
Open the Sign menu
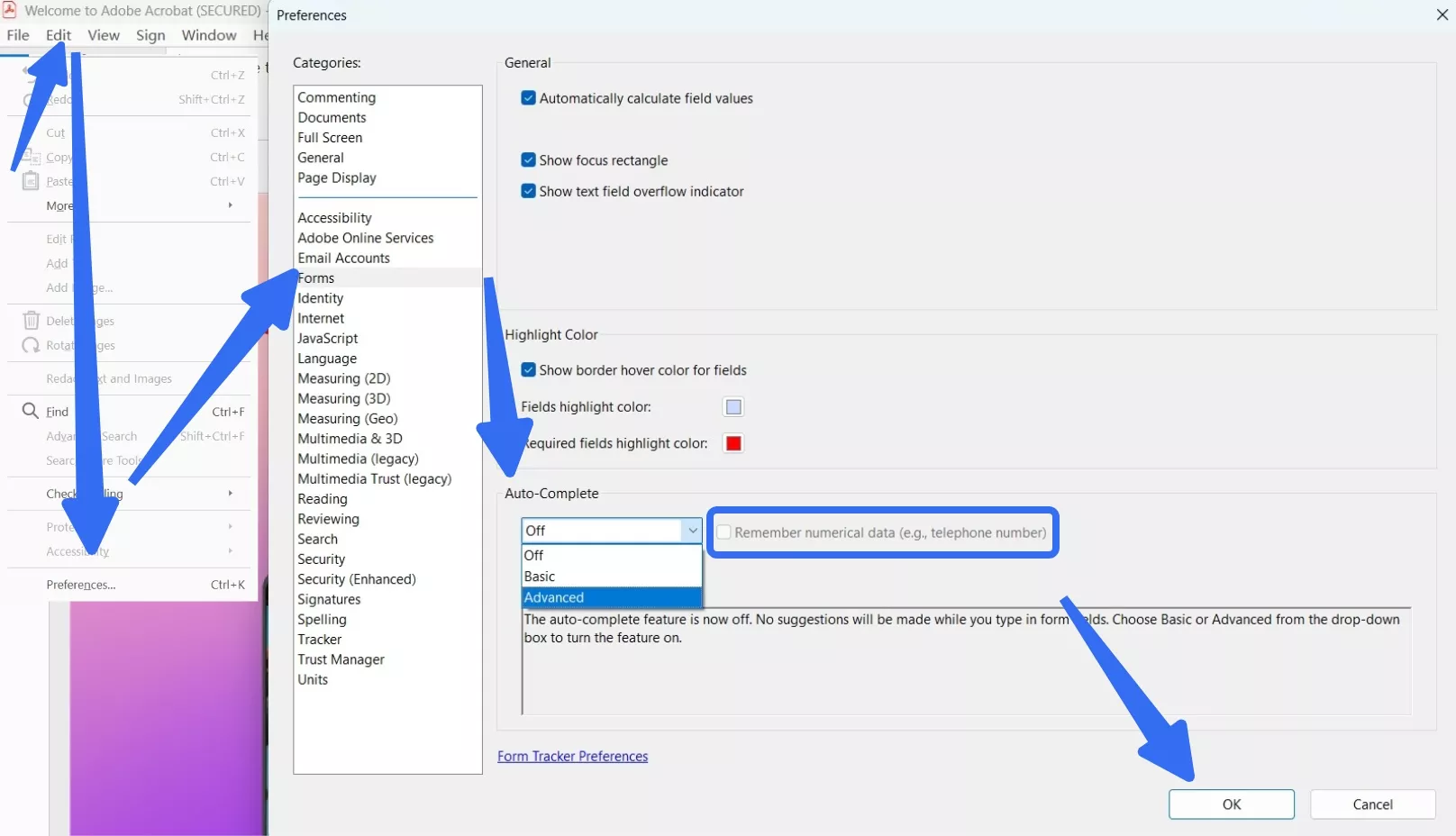point(150,35)
